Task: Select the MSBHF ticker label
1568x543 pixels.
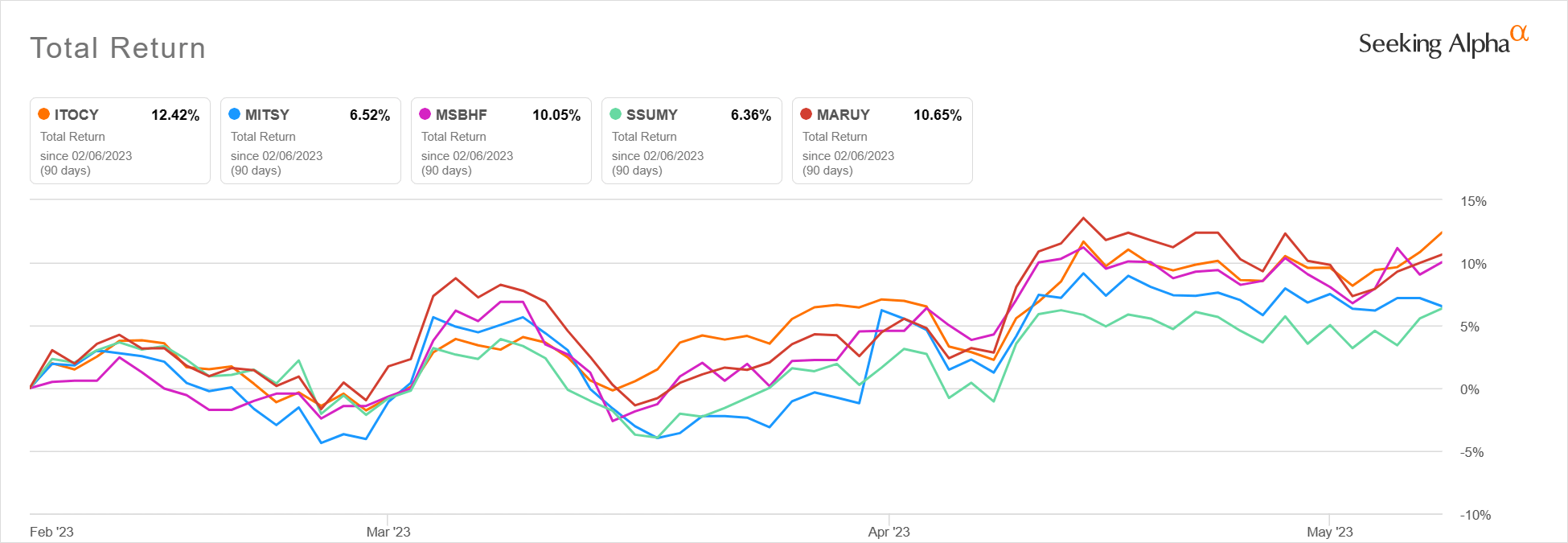Action: pyautogui.click(x=462, y=115)
